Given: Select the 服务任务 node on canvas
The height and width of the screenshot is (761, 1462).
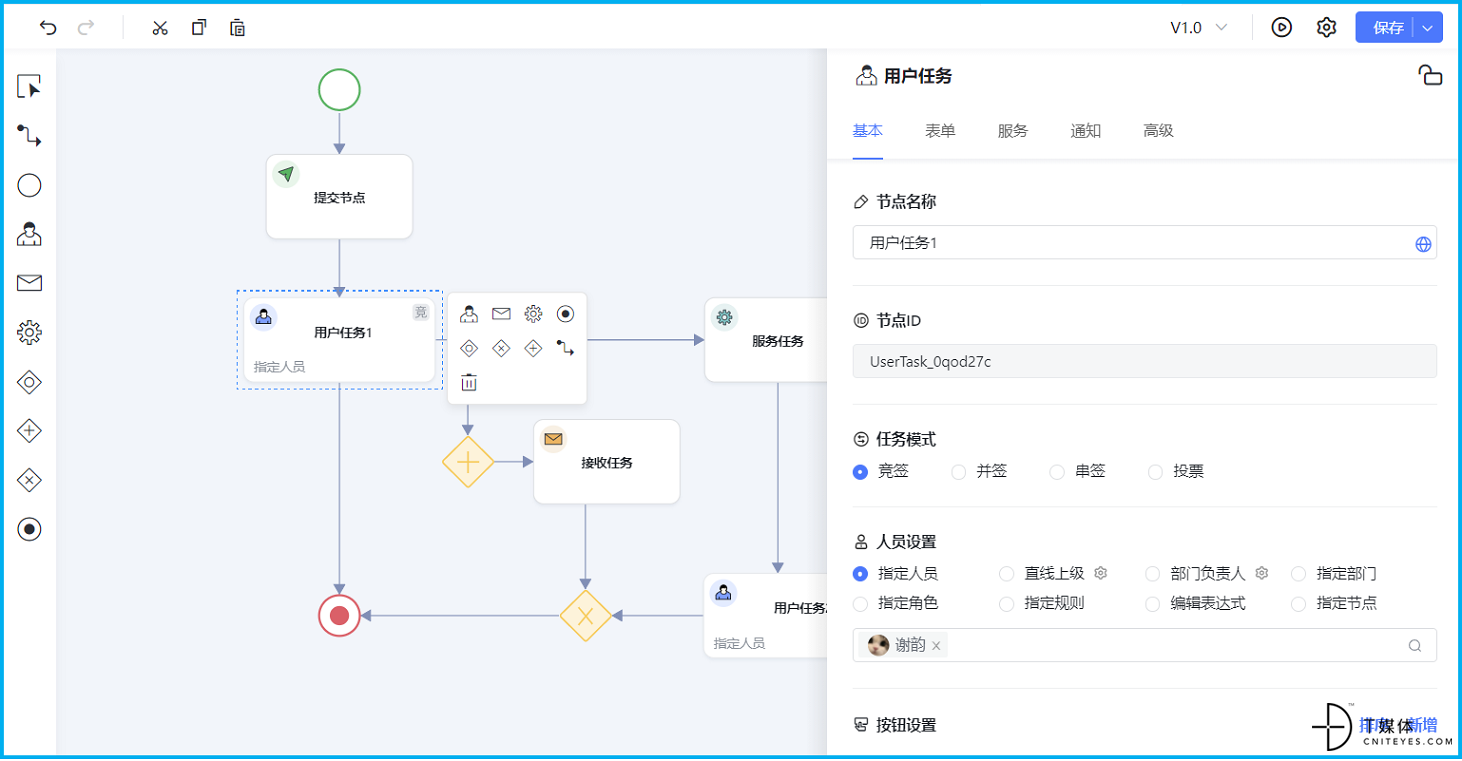Looking at the screenshot, I should 766,340.
